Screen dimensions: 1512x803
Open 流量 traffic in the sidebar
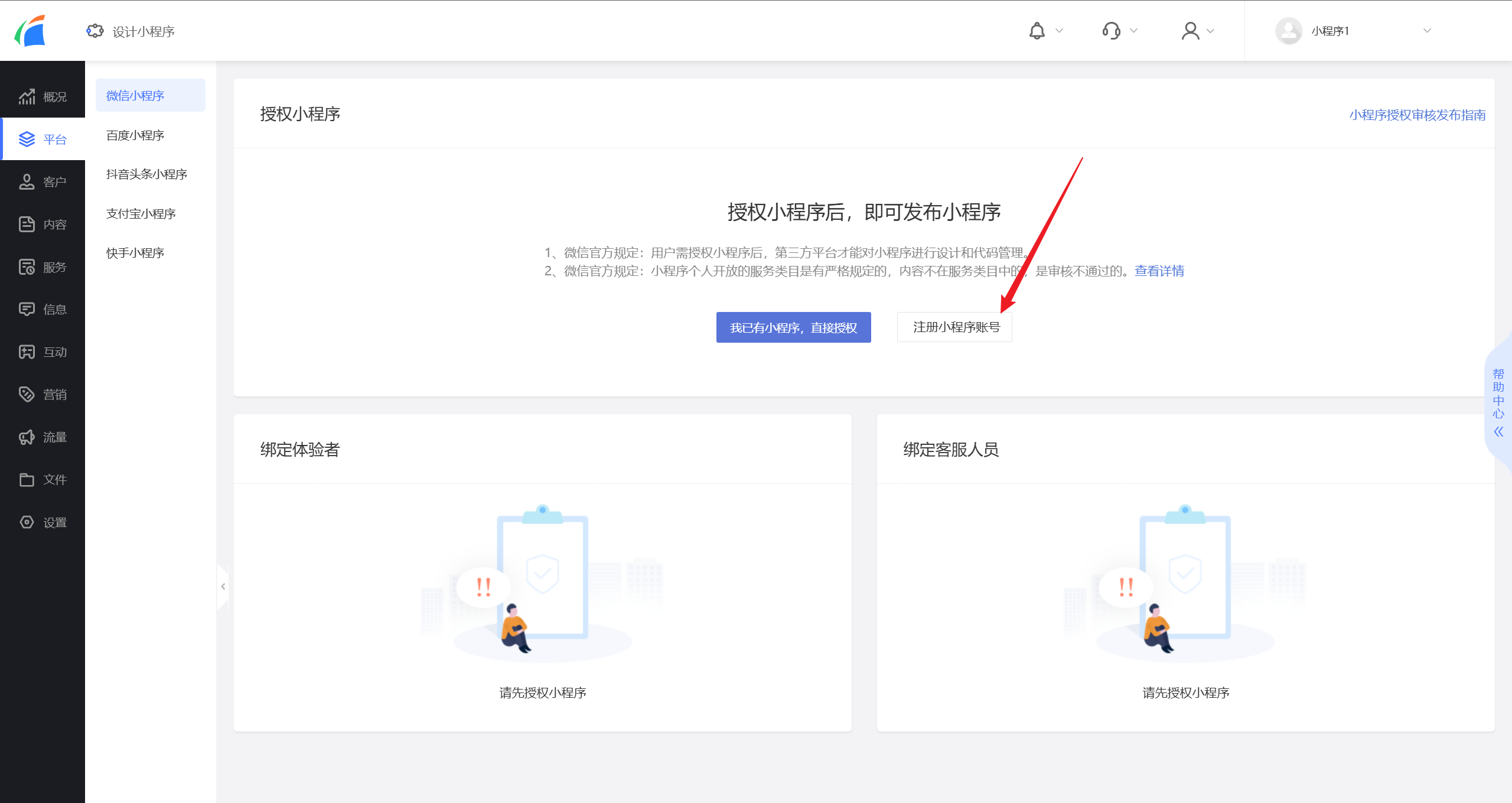[43, 437]
